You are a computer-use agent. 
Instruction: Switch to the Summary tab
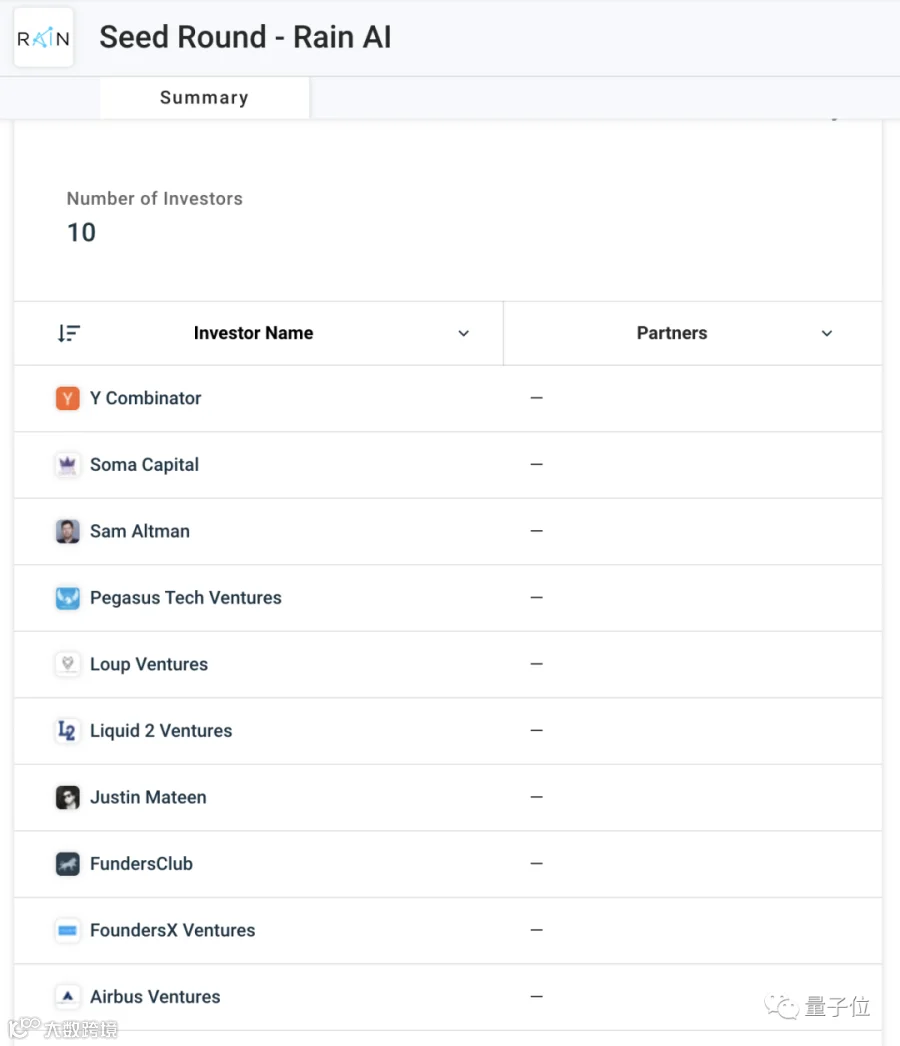click(x=204, y=97)
